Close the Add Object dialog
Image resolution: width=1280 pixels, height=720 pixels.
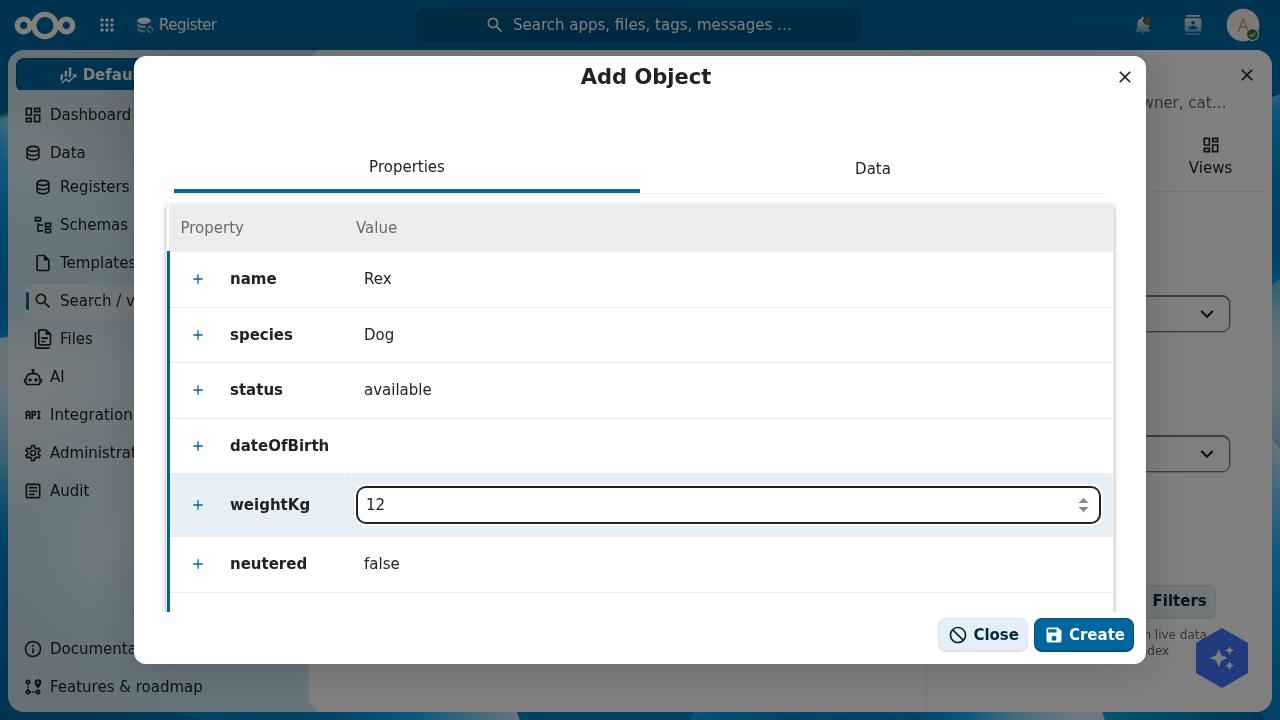coord(1125,77)
